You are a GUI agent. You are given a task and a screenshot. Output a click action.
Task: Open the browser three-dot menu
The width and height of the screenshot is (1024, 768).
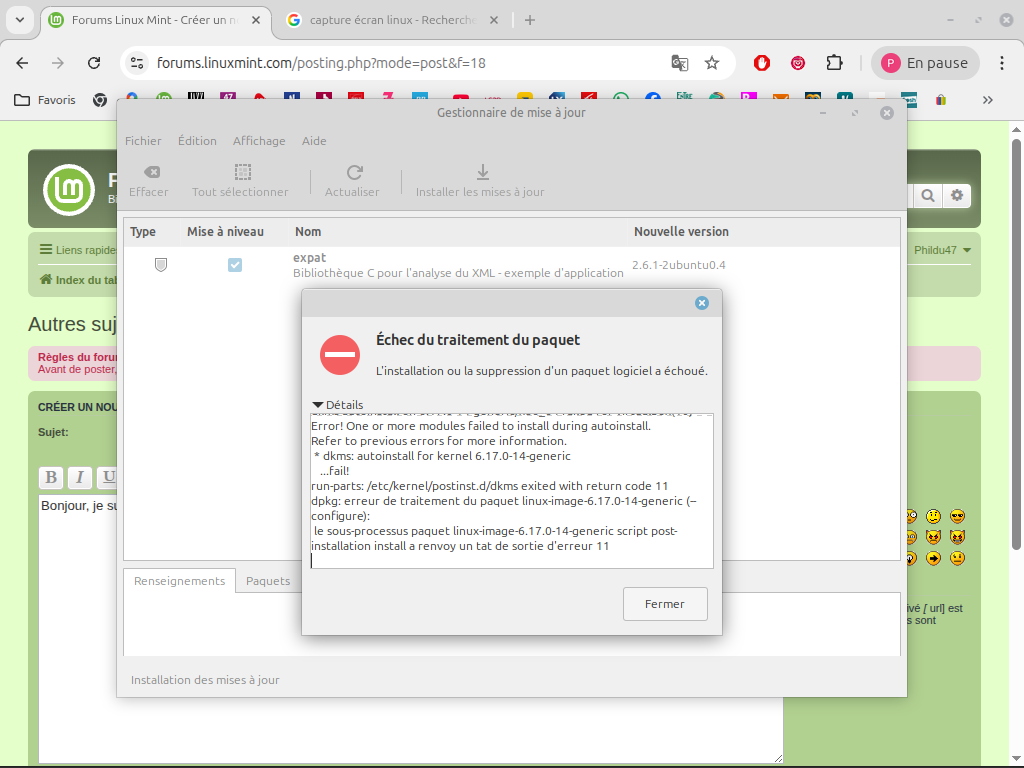click(1002, 63)
